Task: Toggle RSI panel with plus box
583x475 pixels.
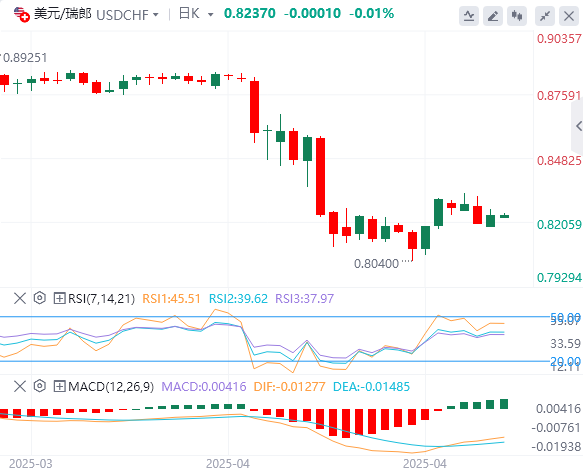Action: pos(59,298)
